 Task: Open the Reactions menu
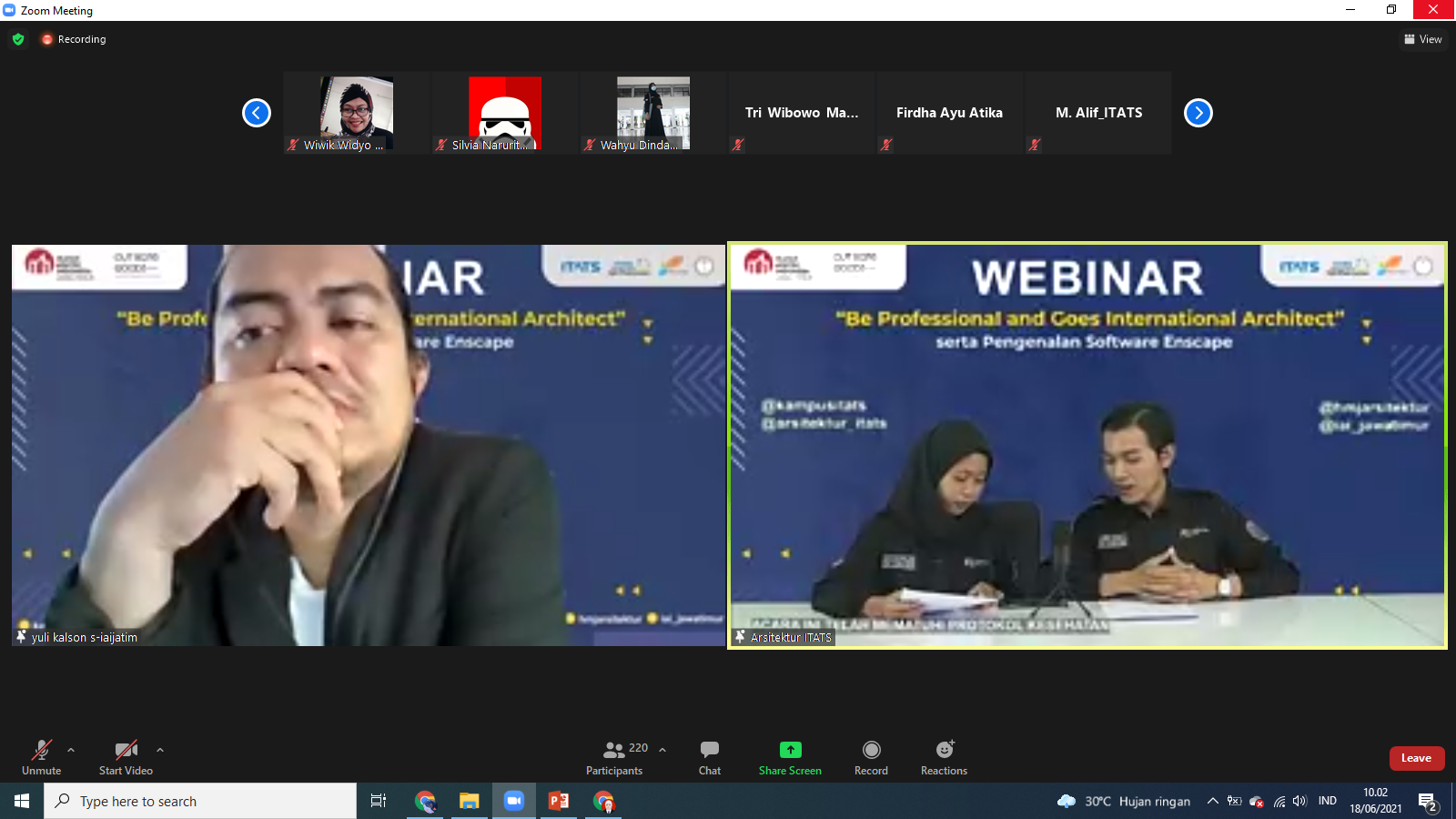(944, 757)
